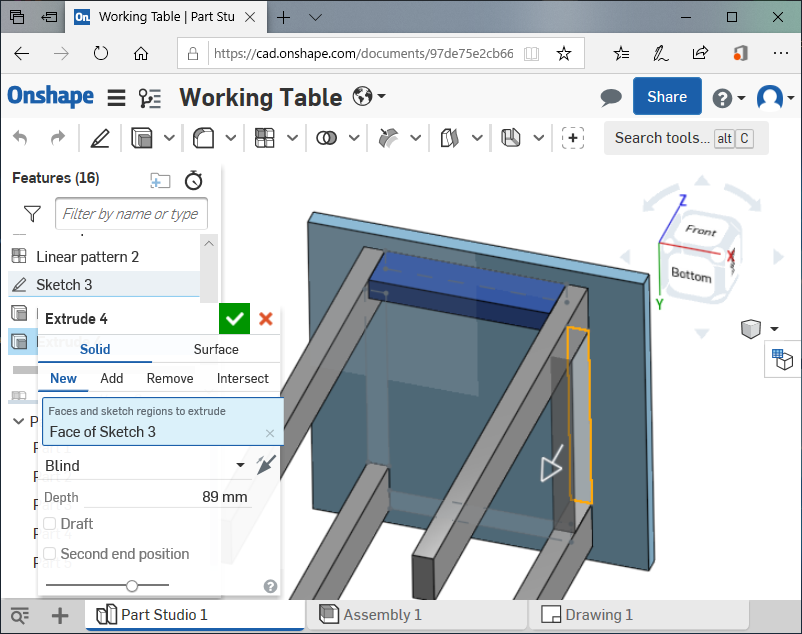This screenshot has width=802, height=634.
Task: Open the Assembly 1 tab
Action: click(417, 615)
